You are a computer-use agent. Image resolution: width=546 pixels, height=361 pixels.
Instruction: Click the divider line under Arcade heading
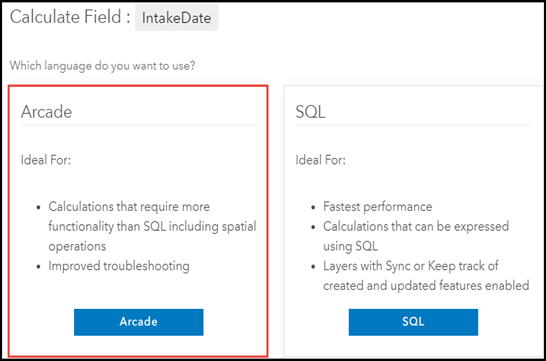click(139, 125)
